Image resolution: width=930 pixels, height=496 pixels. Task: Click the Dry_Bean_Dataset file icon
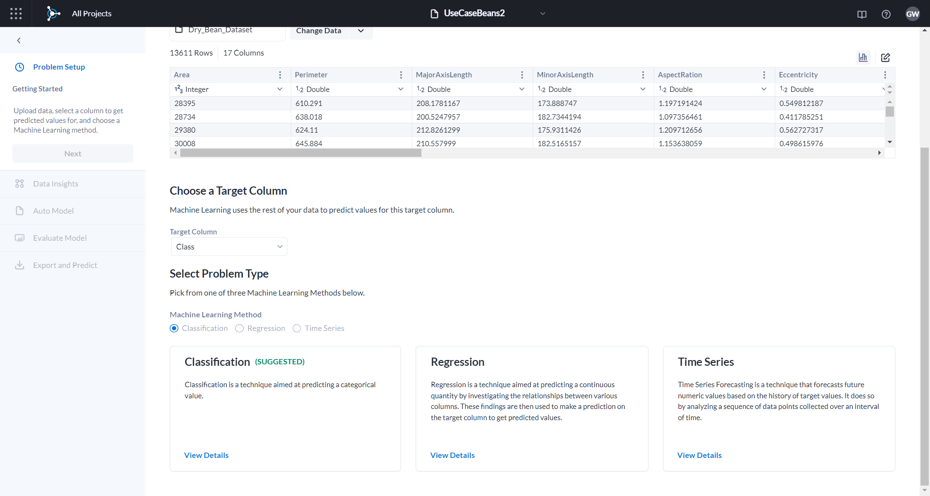tap(179, 30)
